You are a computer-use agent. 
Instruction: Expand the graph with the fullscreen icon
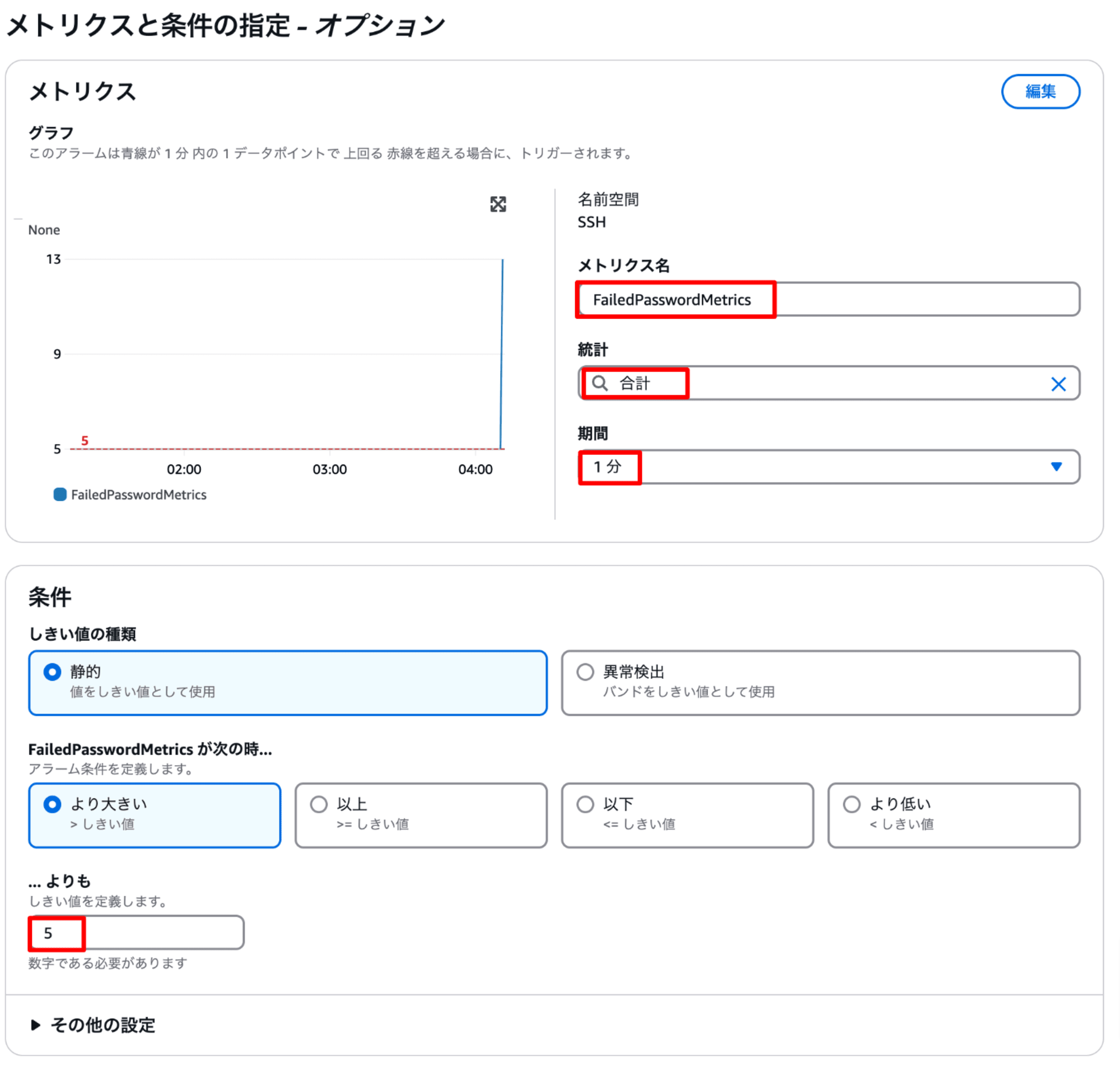[x=497, y=204]
